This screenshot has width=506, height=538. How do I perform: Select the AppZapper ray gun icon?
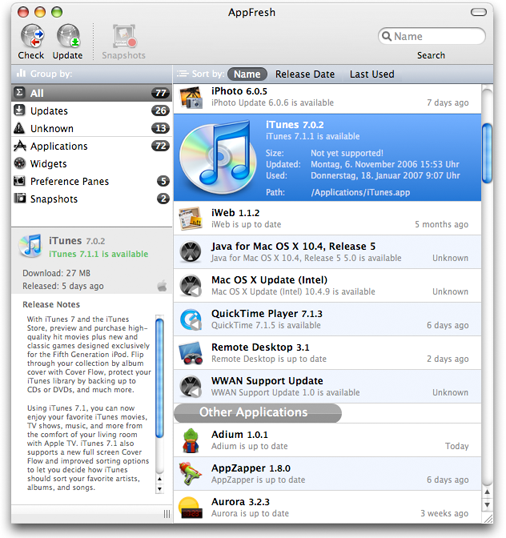190,474
